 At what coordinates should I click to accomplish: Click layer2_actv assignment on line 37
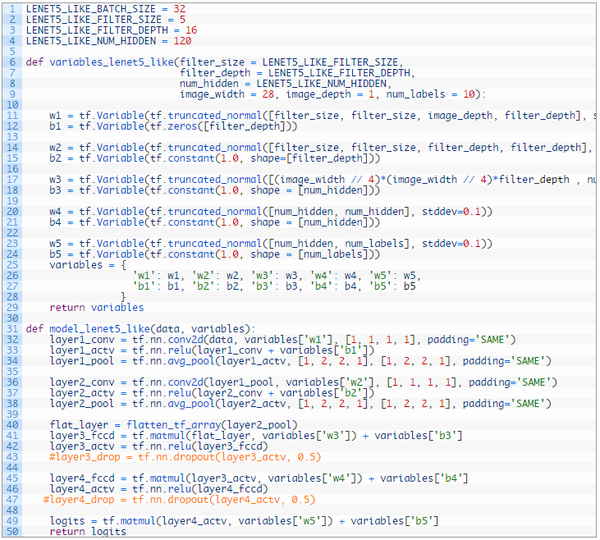point(82,393)
